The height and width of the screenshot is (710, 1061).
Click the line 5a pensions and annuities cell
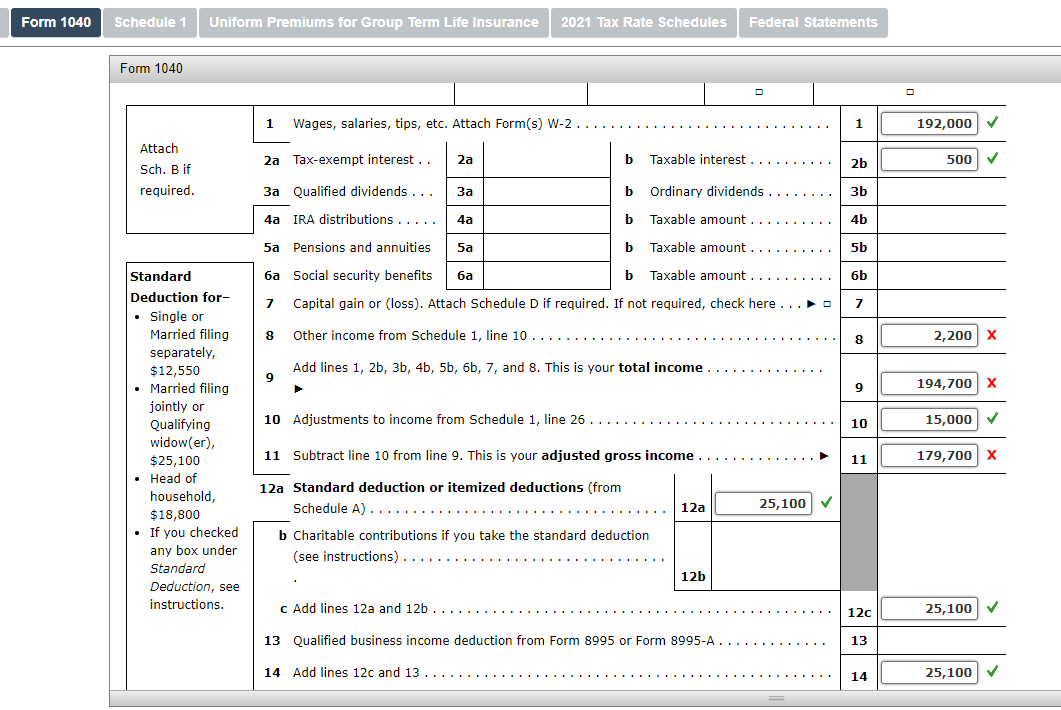pos(547,248)
